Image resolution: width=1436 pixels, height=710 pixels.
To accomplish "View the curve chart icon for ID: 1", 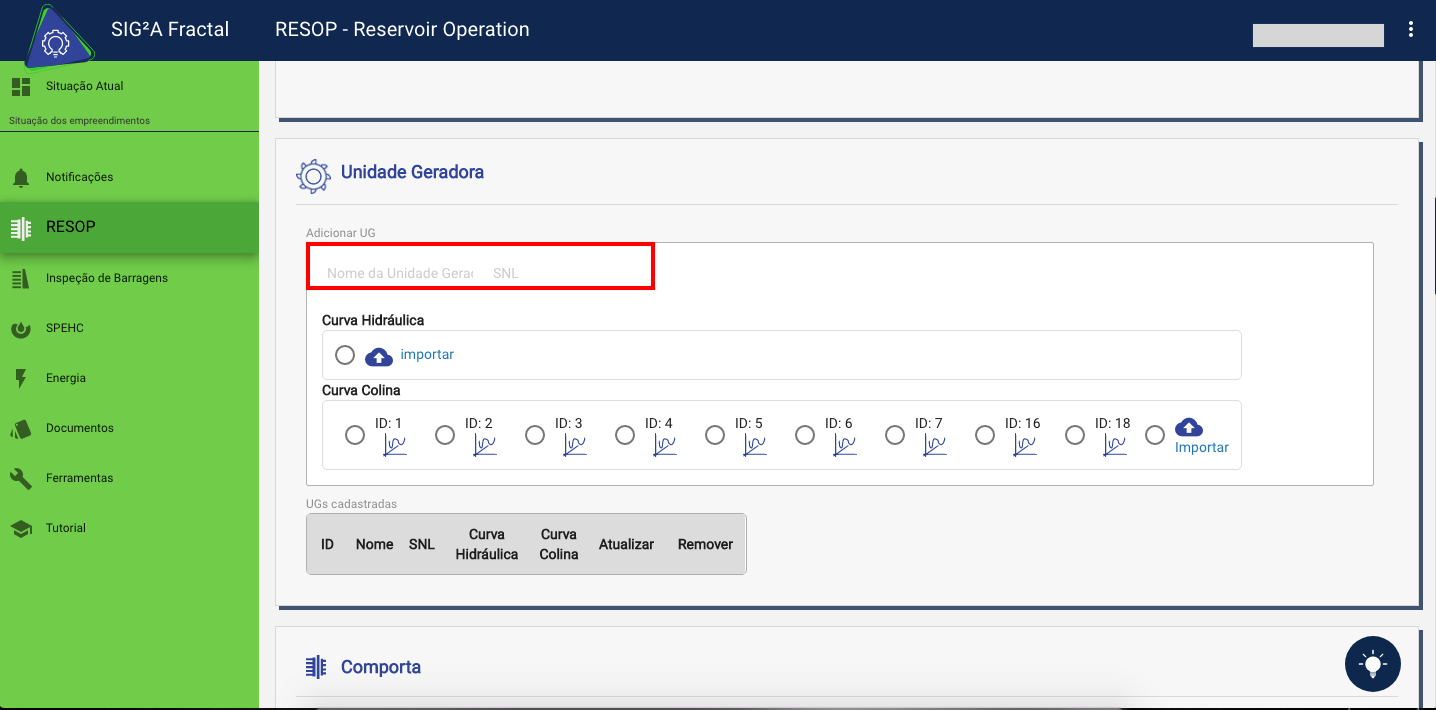I will coord(395,445).
